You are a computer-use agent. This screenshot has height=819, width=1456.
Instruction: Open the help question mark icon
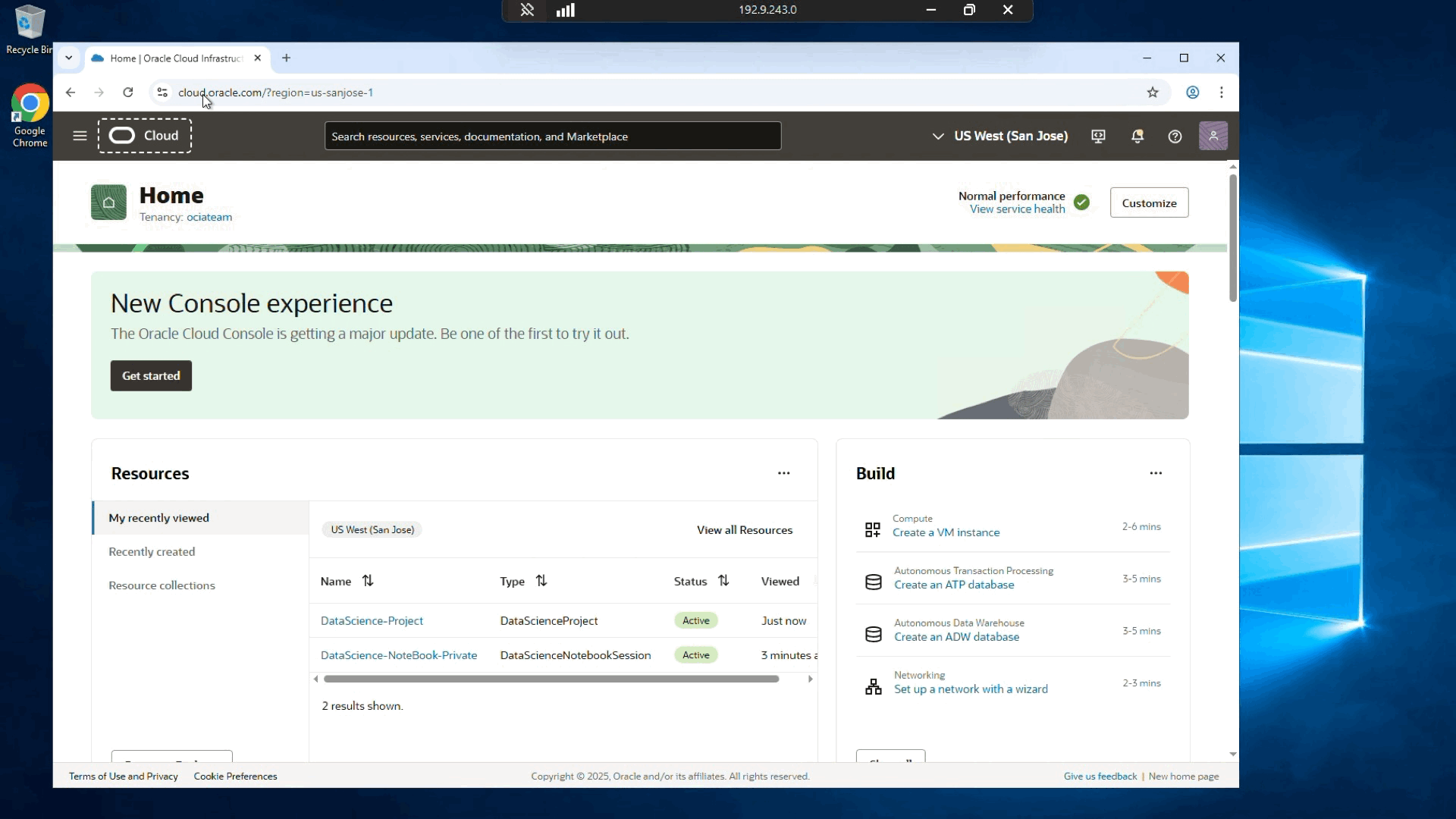click(1175, 136)
